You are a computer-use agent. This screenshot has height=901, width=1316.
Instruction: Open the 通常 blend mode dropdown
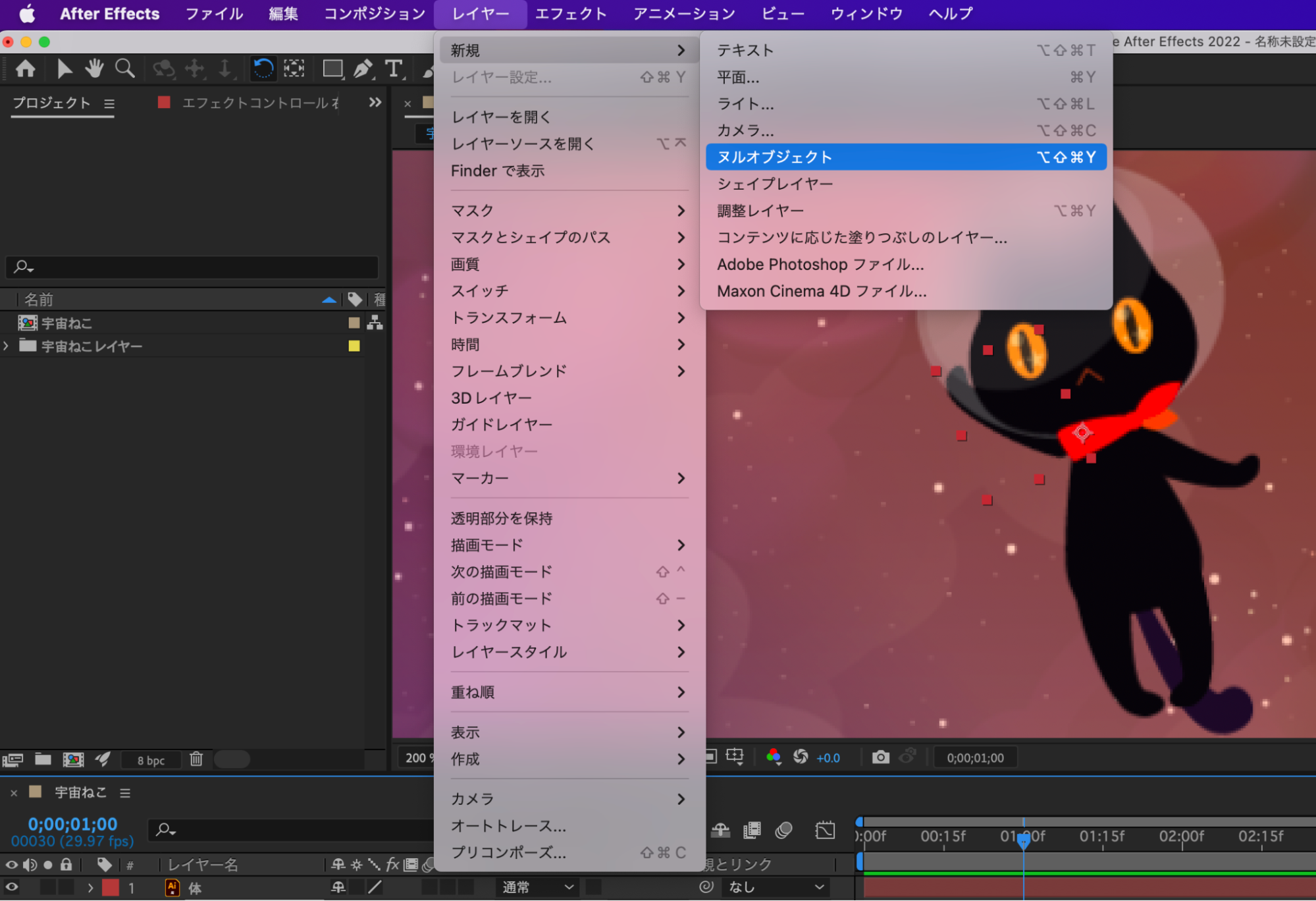point(537,887)
